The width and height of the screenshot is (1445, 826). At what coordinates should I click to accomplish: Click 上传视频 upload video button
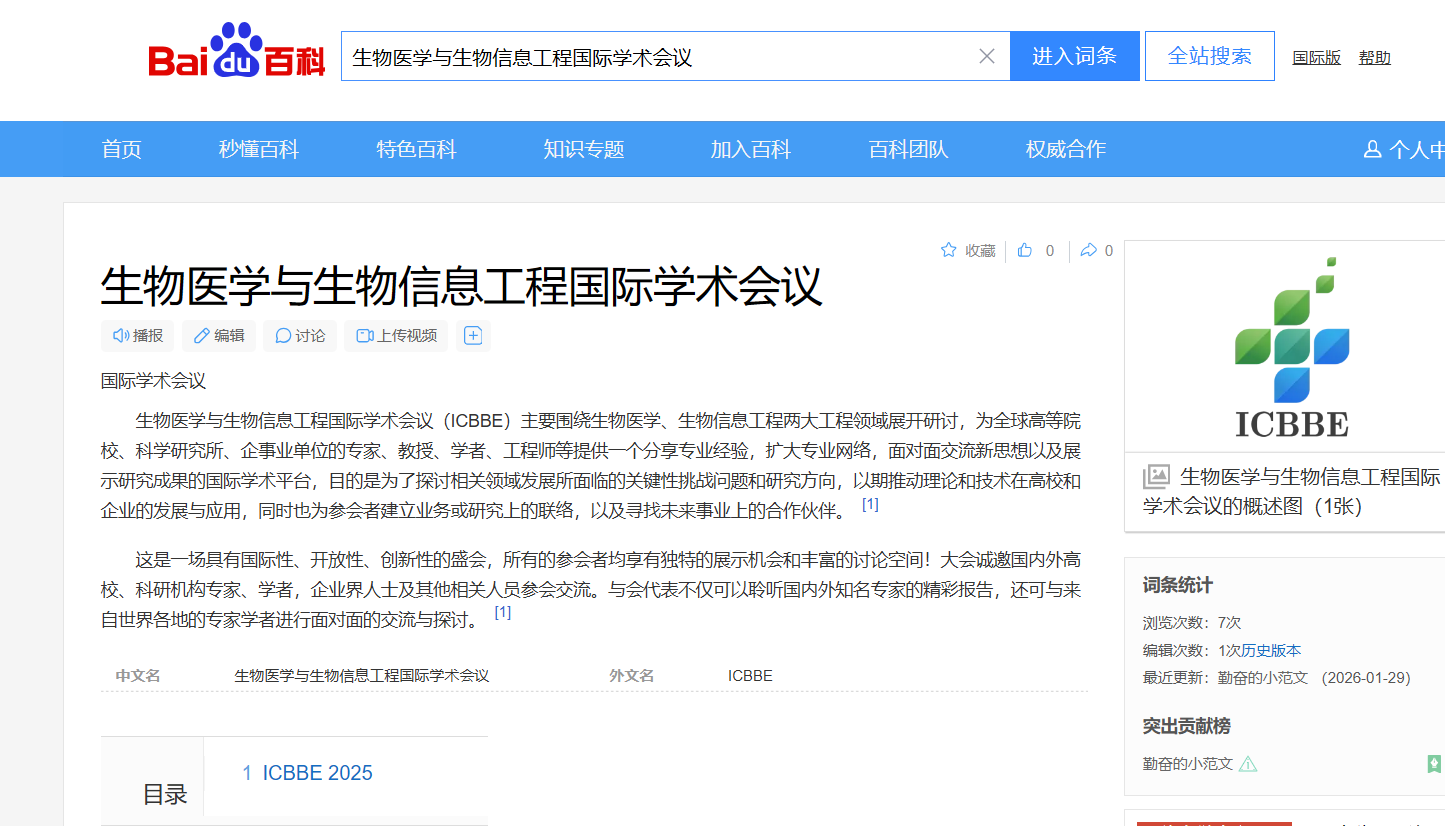[x=396, y=336]
